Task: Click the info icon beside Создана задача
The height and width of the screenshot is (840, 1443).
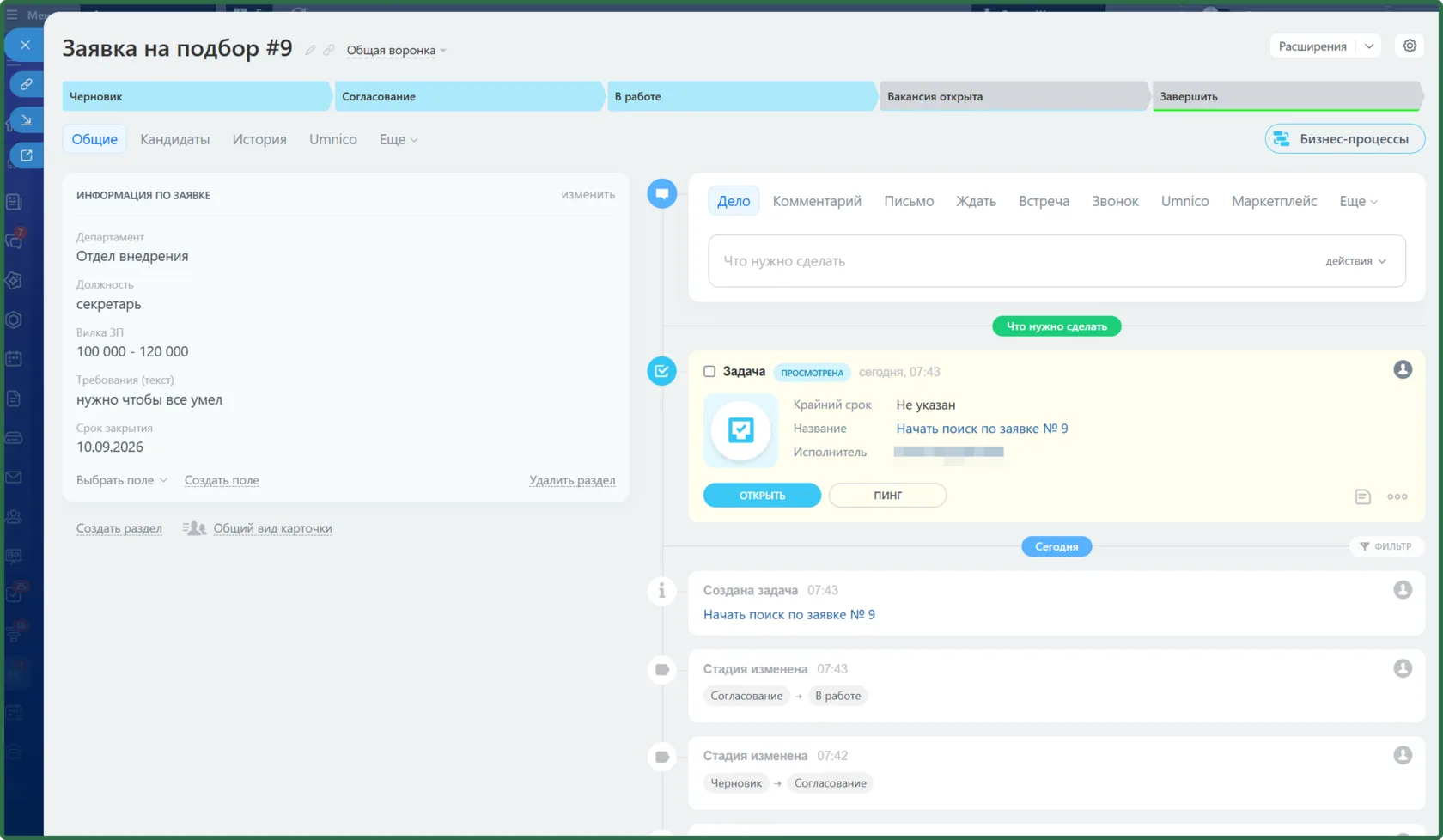Action: pyautogui.click(x=661, y=591)
